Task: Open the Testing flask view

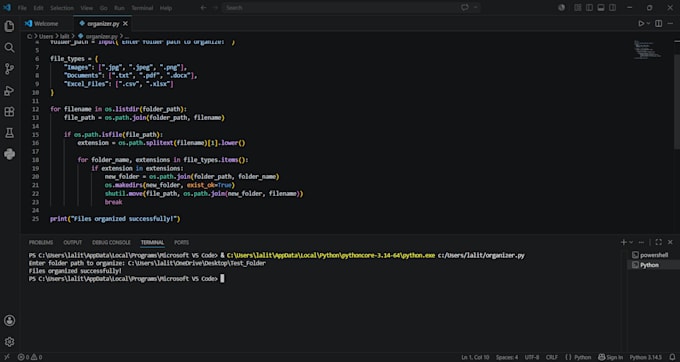Action: [9, 133]
